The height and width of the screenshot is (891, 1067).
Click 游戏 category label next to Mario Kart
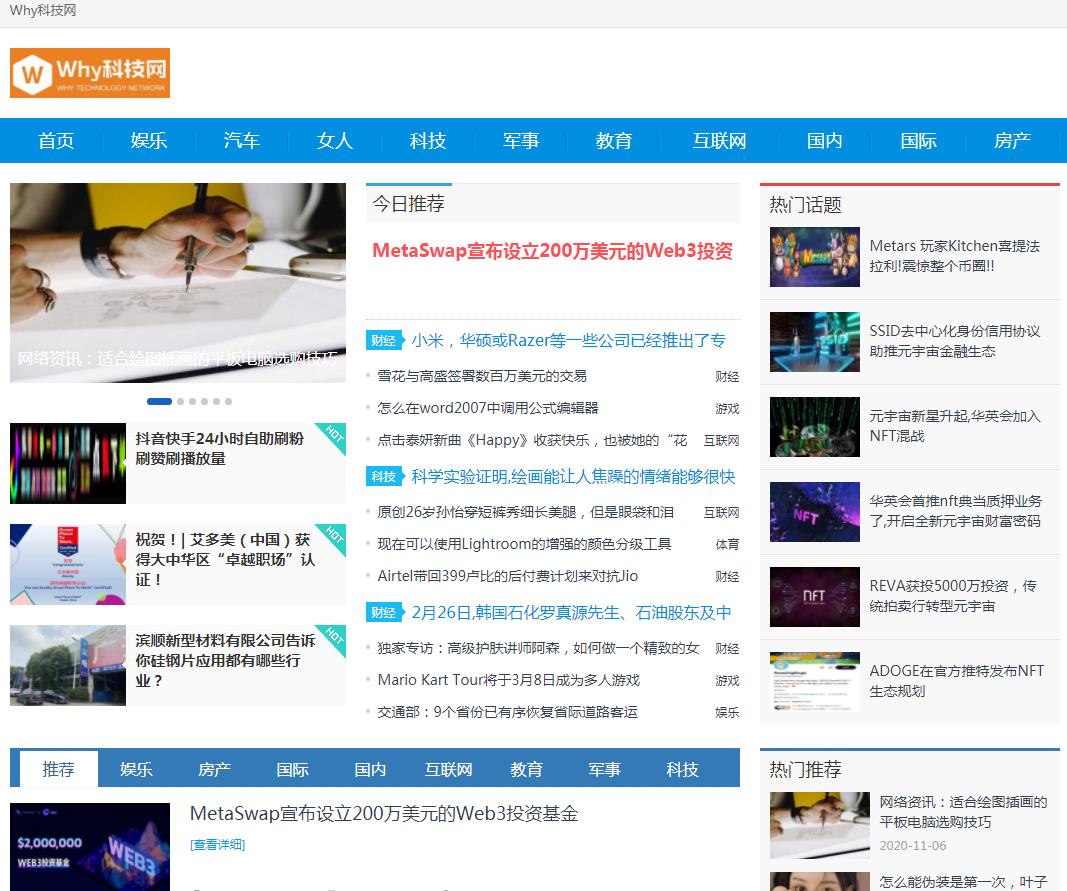[x=727, y=681]
